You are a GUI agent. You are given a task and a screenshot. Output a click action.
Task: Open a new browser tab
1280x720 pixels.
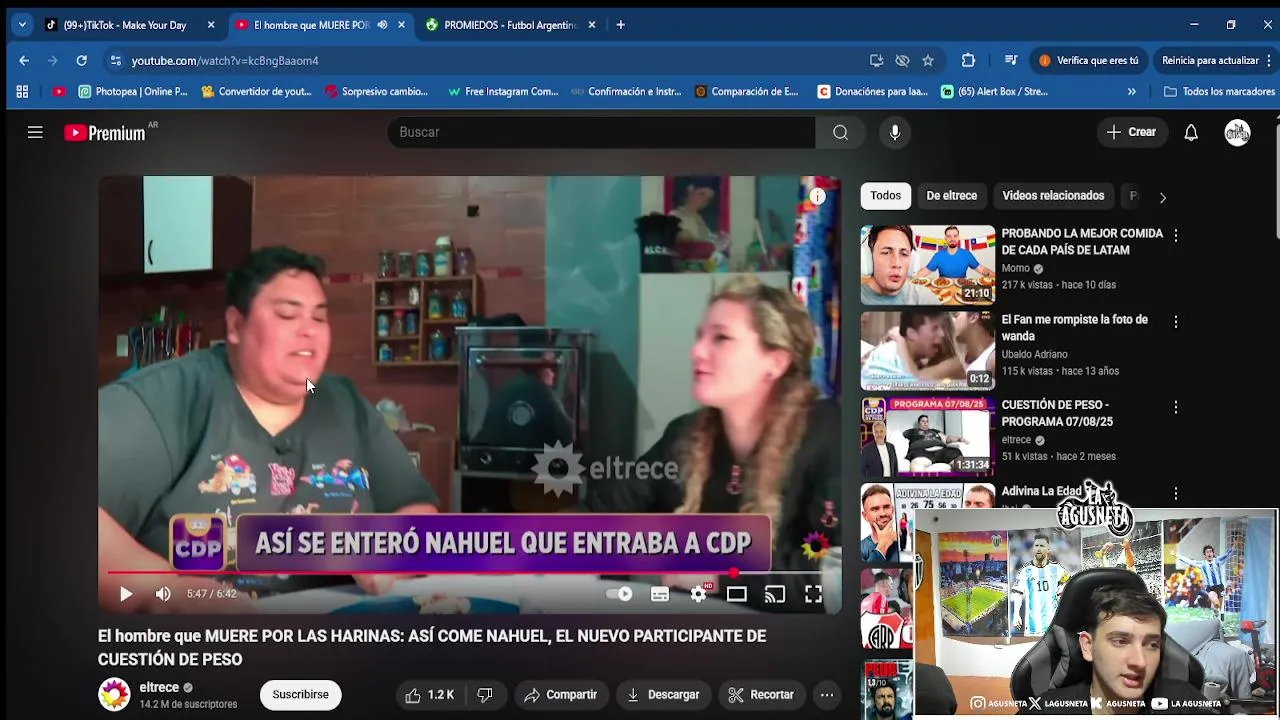point(621,25)
